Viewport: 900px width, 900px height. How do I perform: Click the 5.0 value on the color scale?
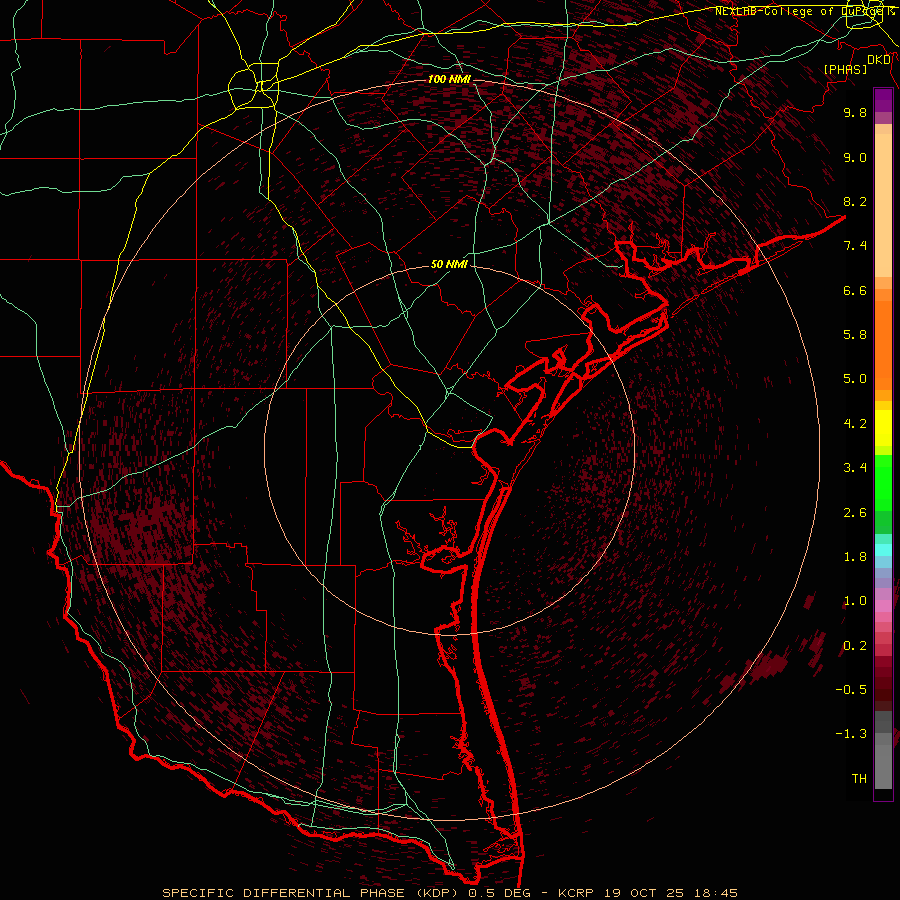(855, 379)
